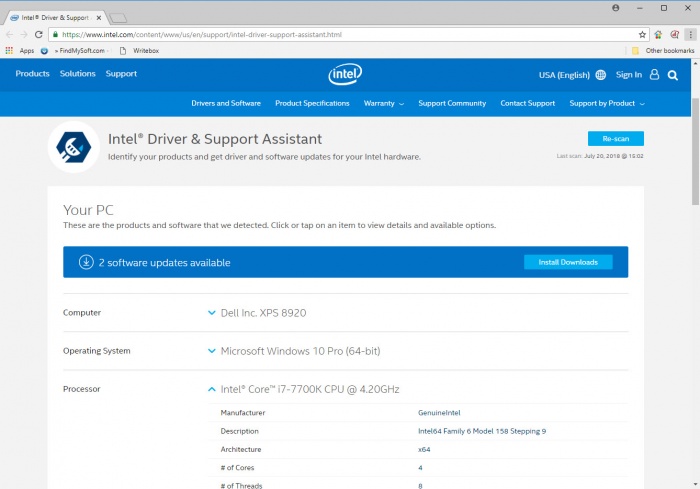
Task: Click the Re-scan button
Action: pos(616,138)
